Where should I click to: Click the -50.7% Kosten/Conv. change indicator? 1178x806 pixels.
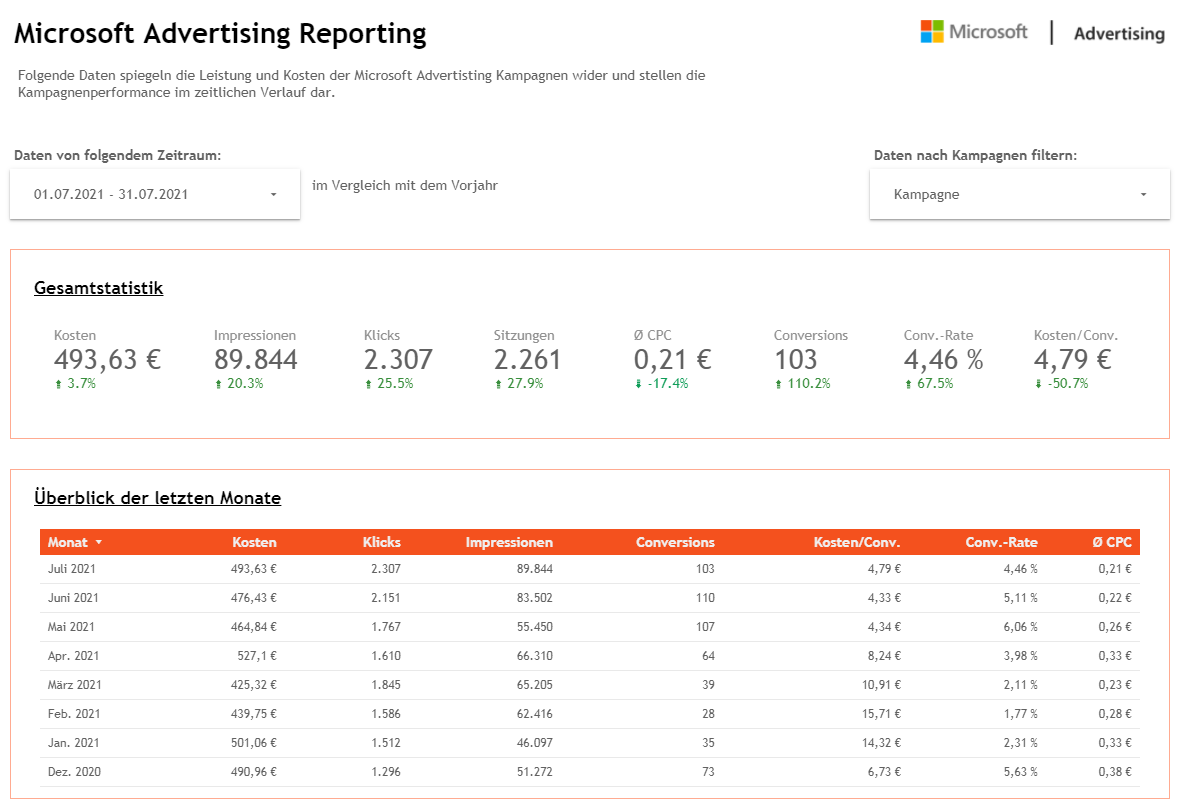[x=1061, y=384]
